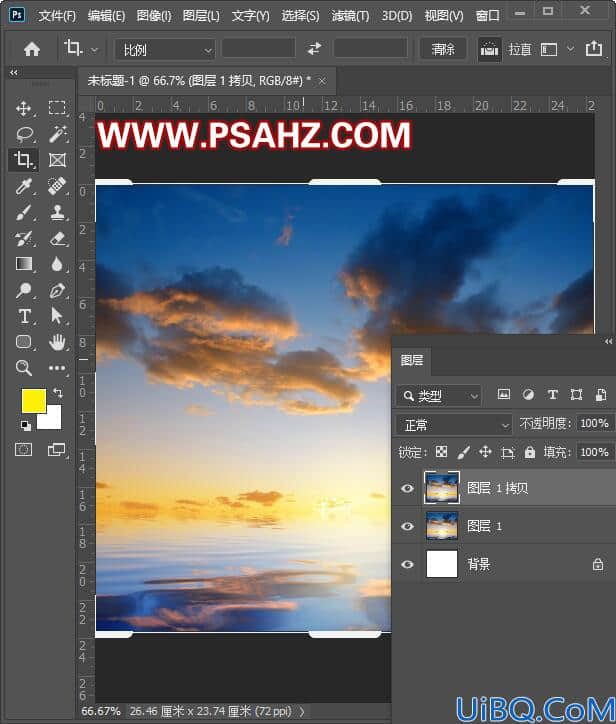Open the 正常 blend mode dropdown
The image size is (616, 724).
click(453, 424)
